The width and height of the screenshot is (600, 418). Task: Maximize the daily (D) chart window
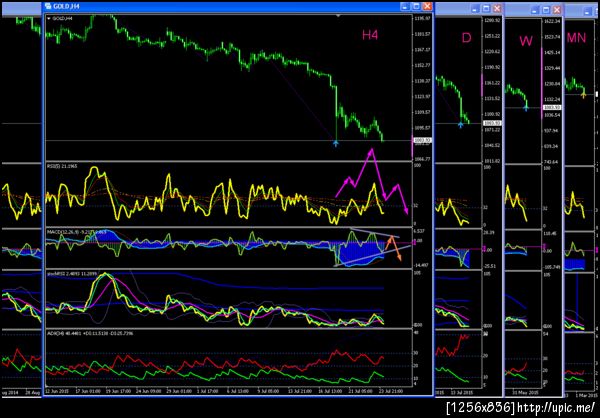[486, 9]
